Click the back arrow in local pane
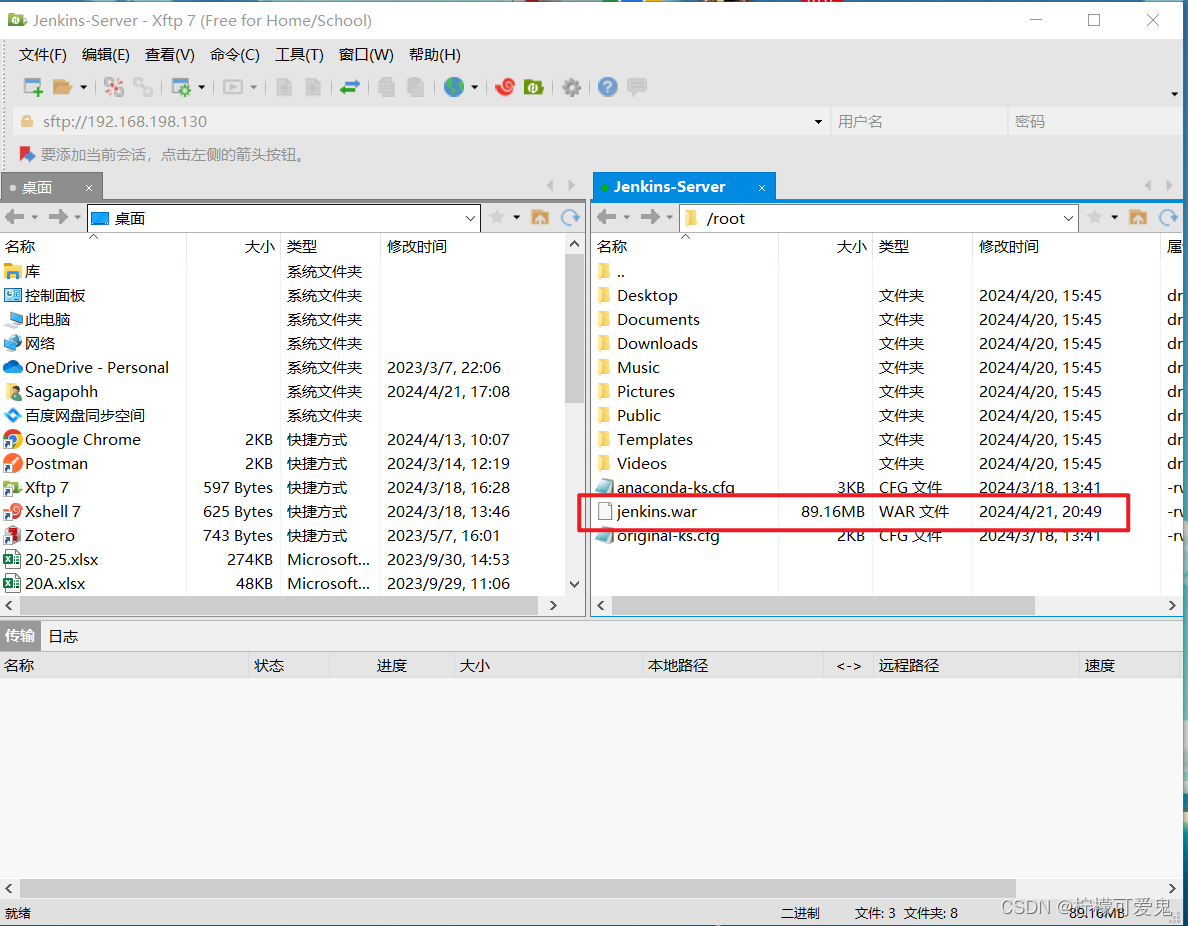Screen dimensions: 1188x926 (14, 217)
